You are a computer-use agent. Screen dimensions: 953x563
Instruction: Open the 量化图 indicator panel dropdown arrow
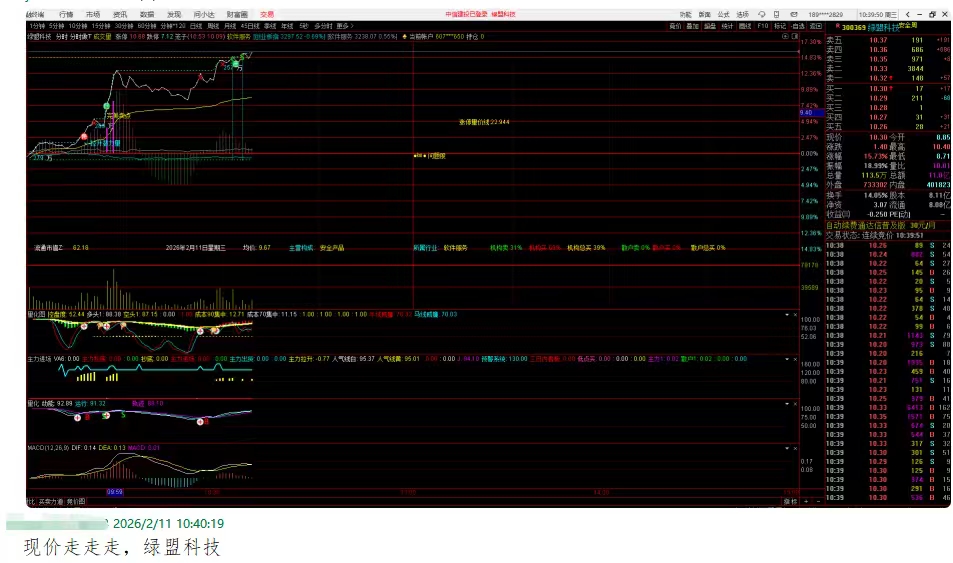(786, 315)
